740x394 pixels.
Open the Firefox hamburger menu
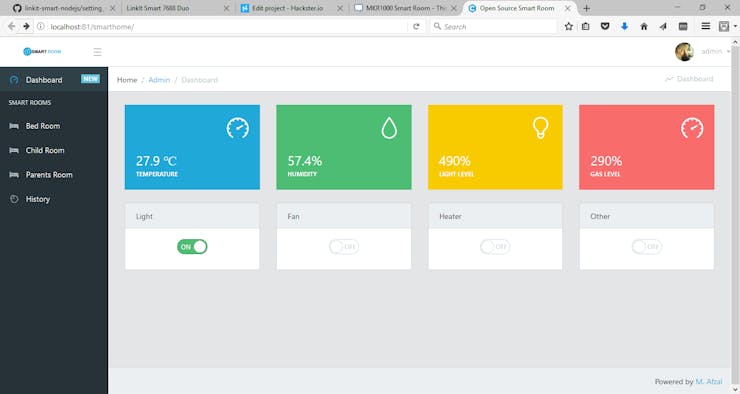coord(706,26)
